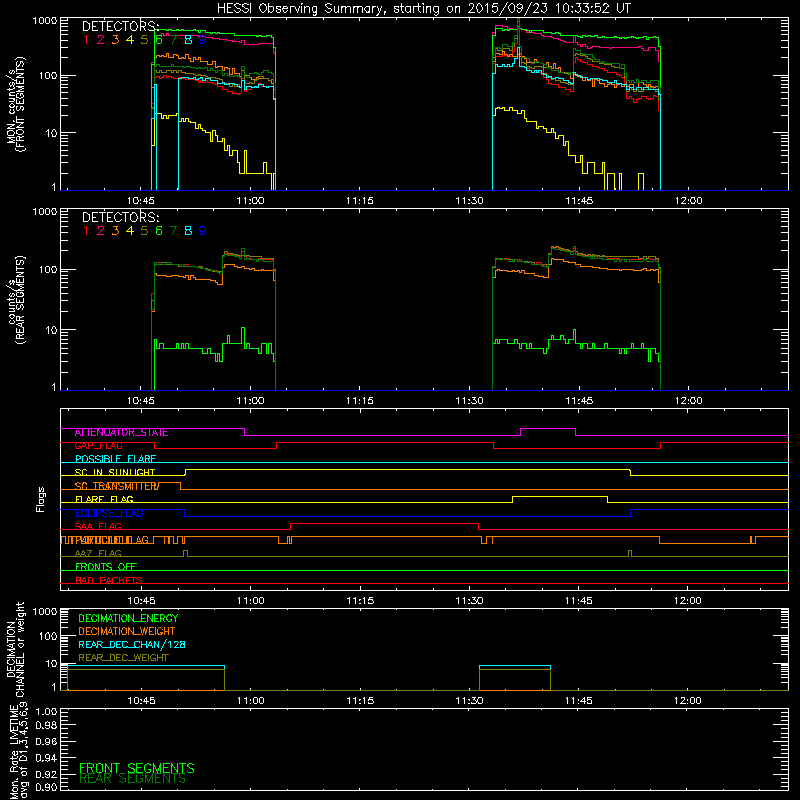Click the 11:00 time label under front segments panel
800x800 pixels.
click(251, 201)
